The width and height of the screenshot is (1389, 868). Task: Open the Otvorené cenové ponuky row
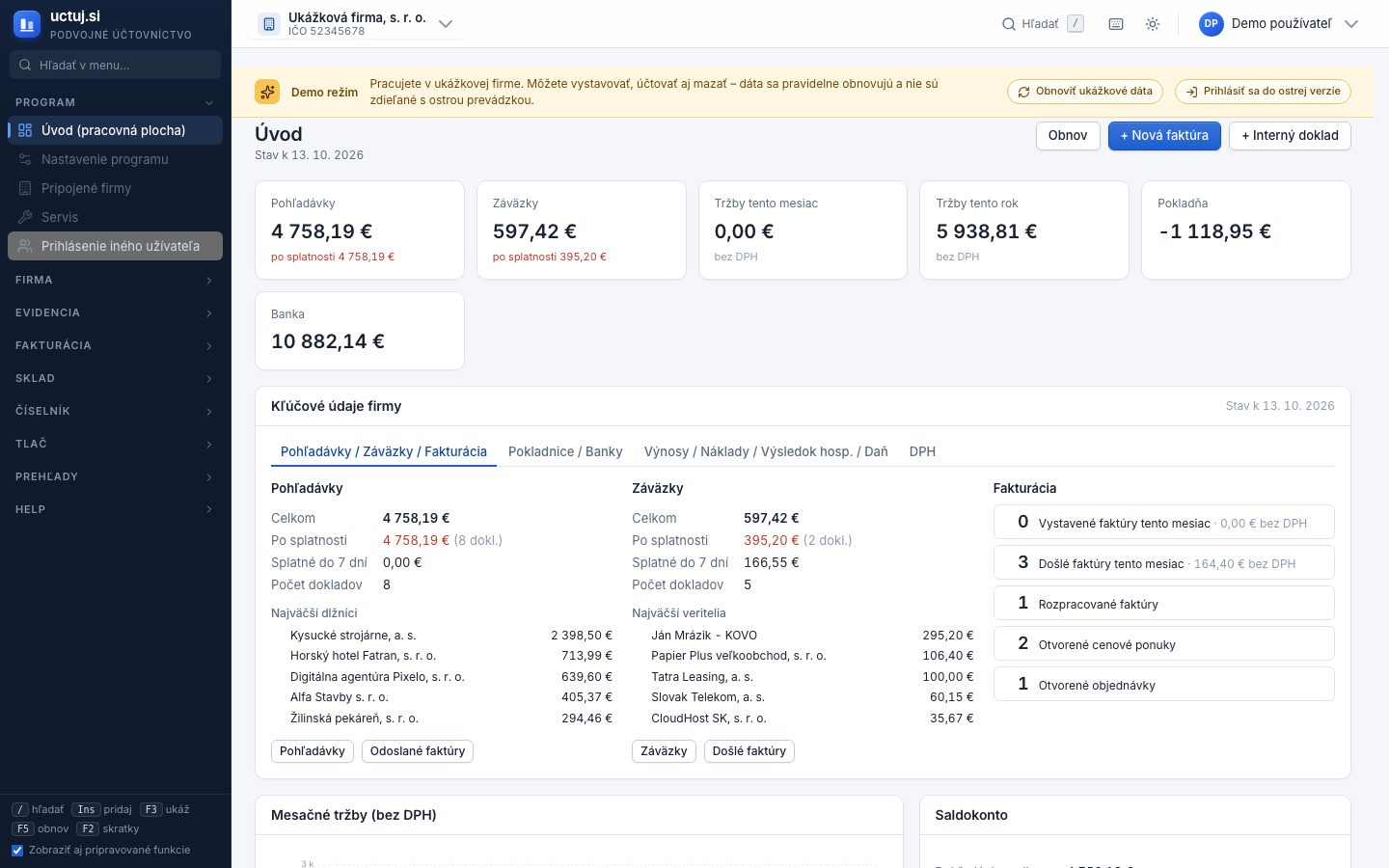click(x=1164, y=643)
